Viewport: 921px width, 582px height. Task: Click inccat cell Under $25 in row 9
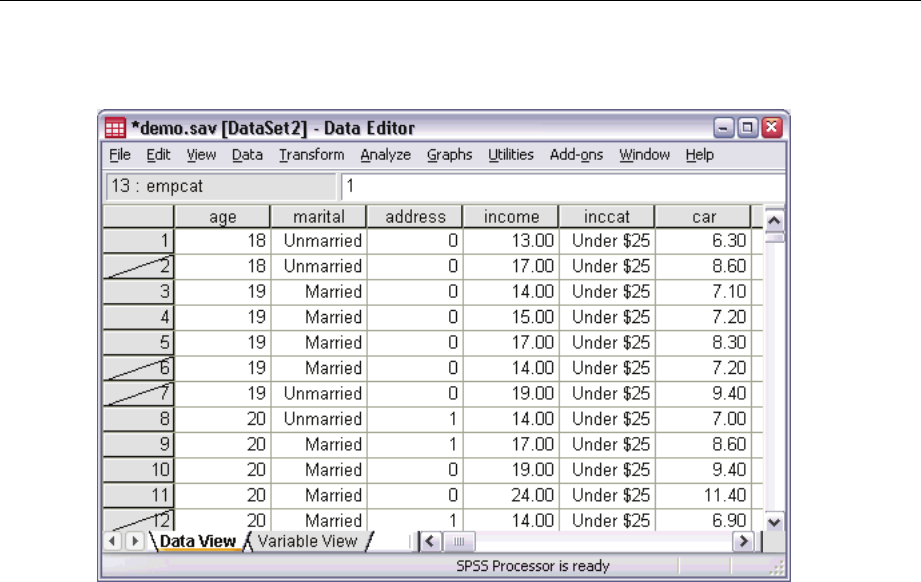click(x=607, y=444)
